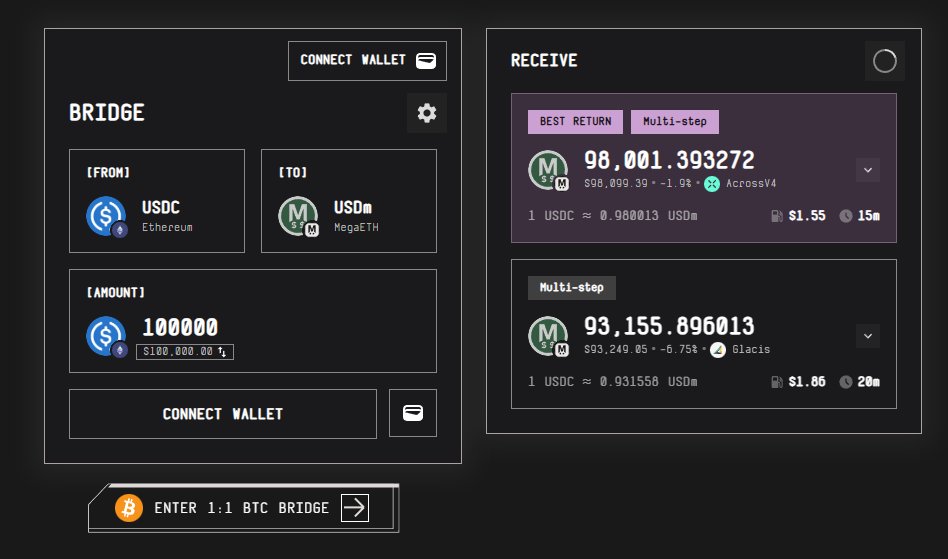Click the $93,249.05 value text
The image size is (948, 559).
[615, 350]
